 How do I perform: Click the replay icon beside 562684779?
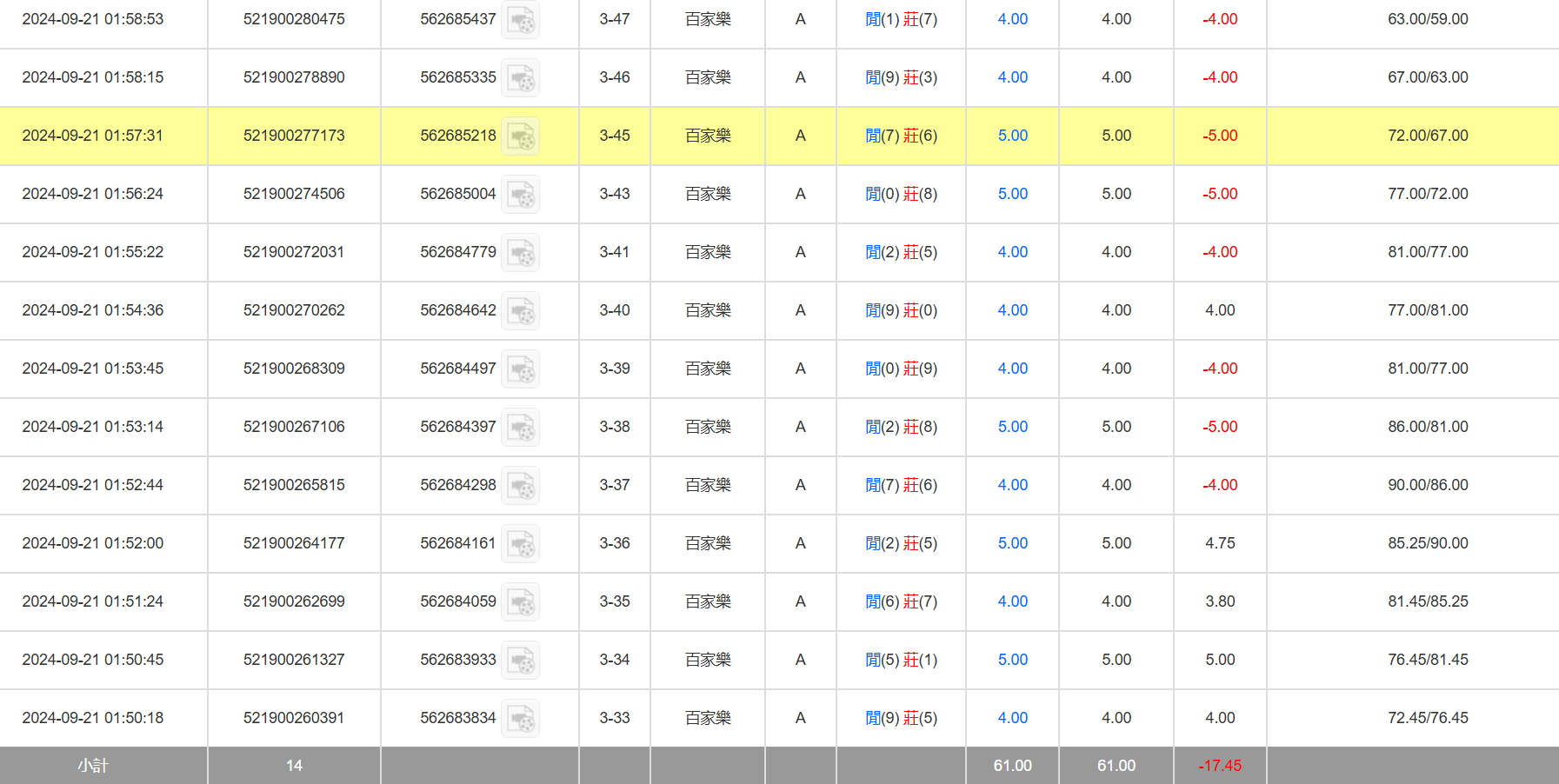[521, 253]
